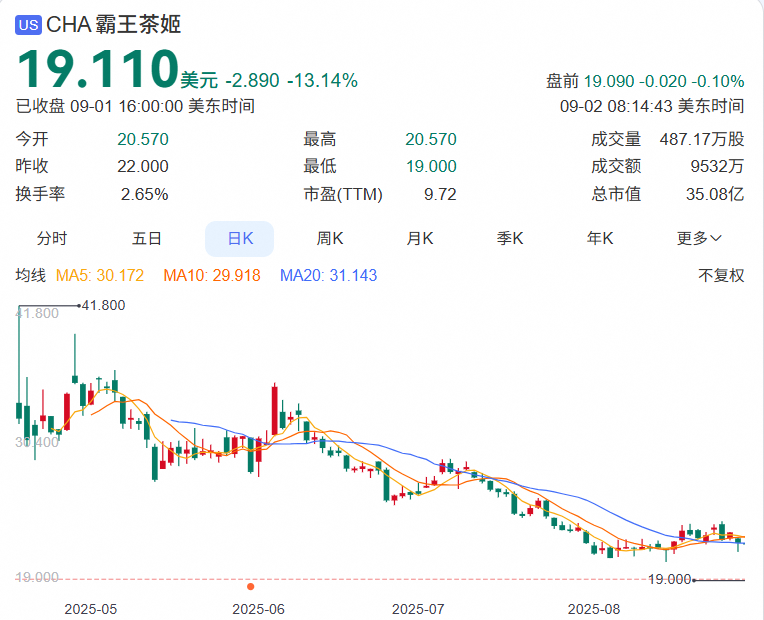Select the 日K daily candlestick tab
Image resolution: width=764 pixels, height=620 pixels.
(x=239, y=238)
